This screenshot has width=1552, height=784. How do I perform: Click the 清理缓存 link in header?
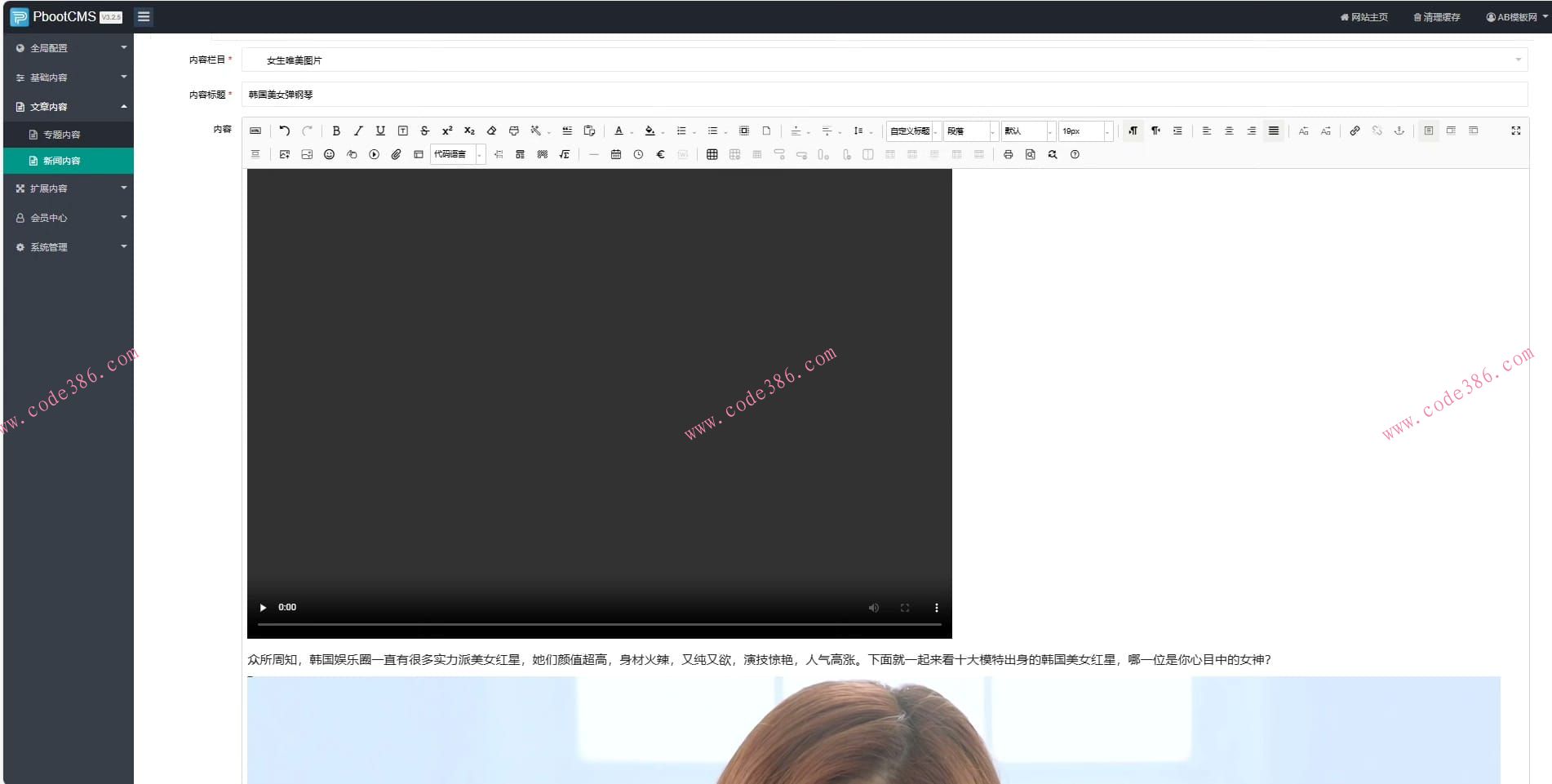coord(1437,17)
